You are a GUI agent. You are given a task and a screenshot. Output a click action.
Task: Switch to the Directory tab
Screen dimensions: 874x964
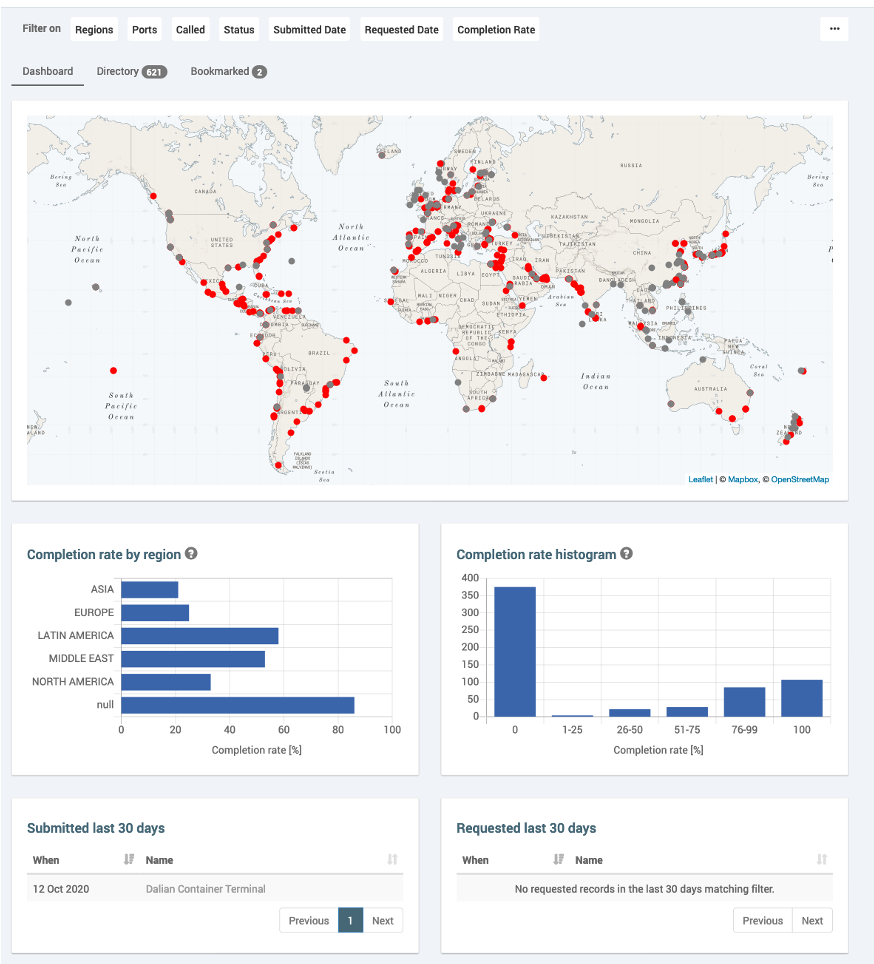pyautogui.click(x=130, y=72)
